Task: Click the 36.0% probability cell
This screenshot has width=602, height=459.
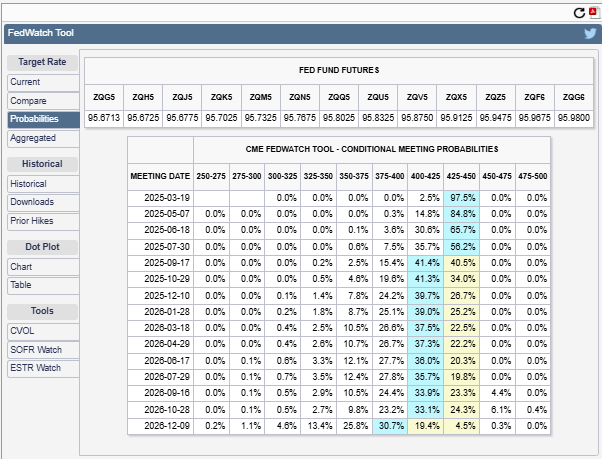Action: pyautogui.click(x=426, y=361)
